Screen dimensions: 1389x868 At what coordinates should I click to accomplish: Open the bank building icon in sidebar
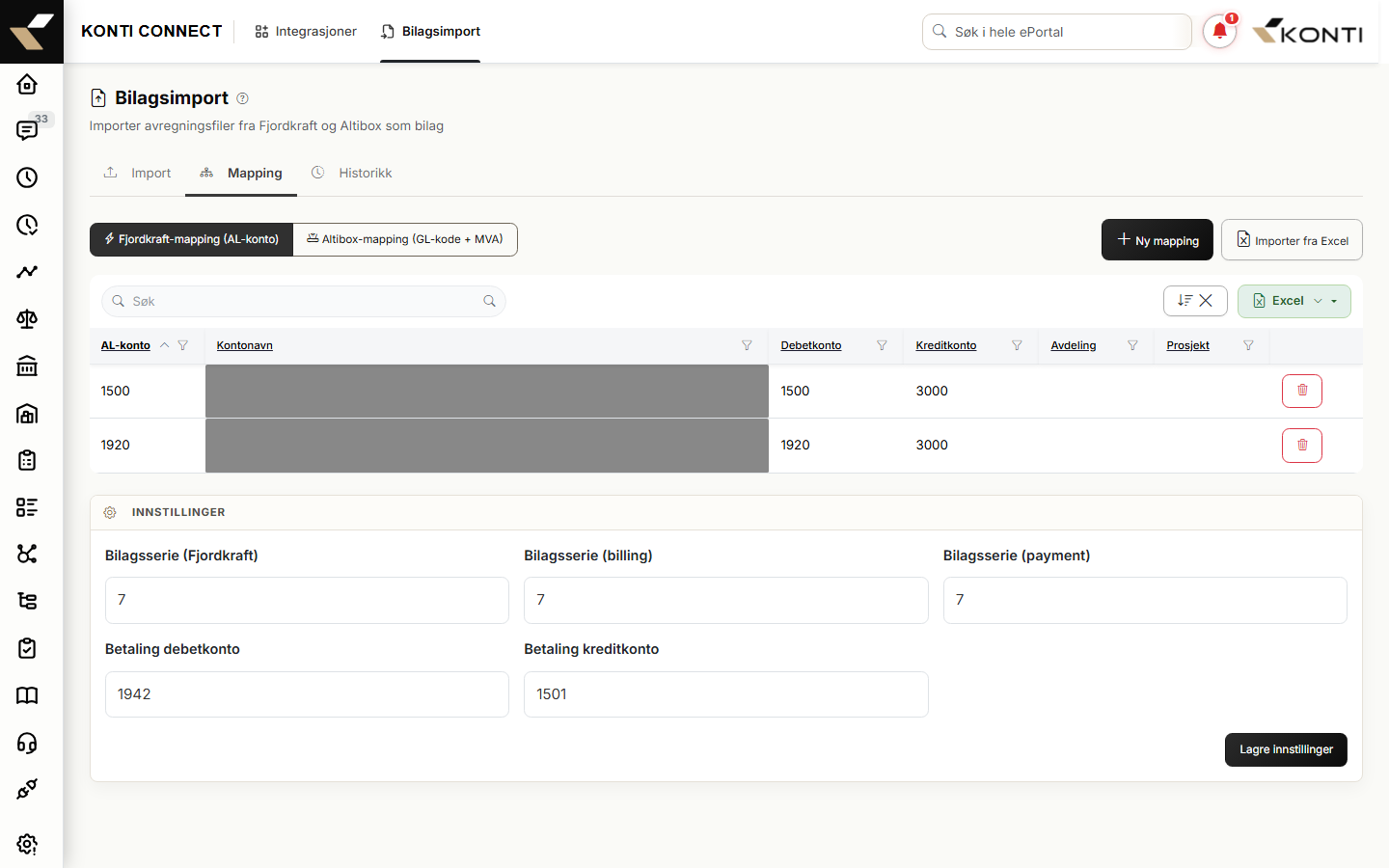[x=27, y=366]
